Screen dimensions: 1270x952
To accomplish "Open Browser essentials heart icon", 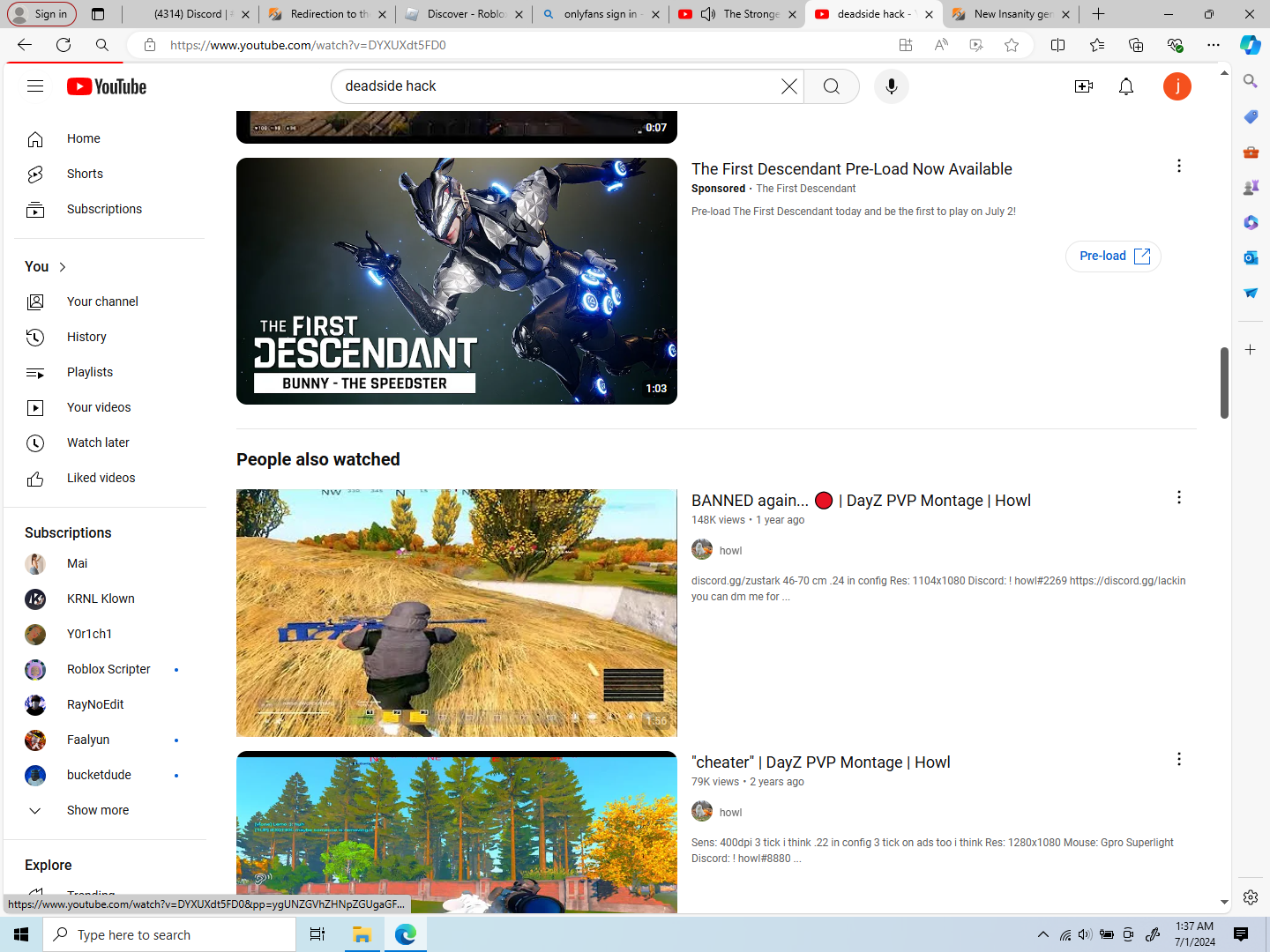I will [1175, 45].
